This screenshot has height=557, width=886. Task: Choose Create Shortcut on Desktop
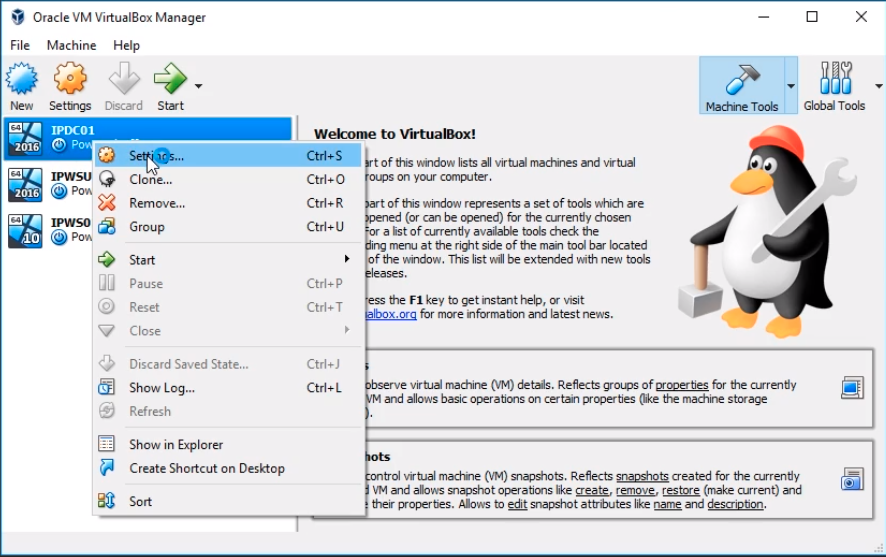tap(229, 468)
